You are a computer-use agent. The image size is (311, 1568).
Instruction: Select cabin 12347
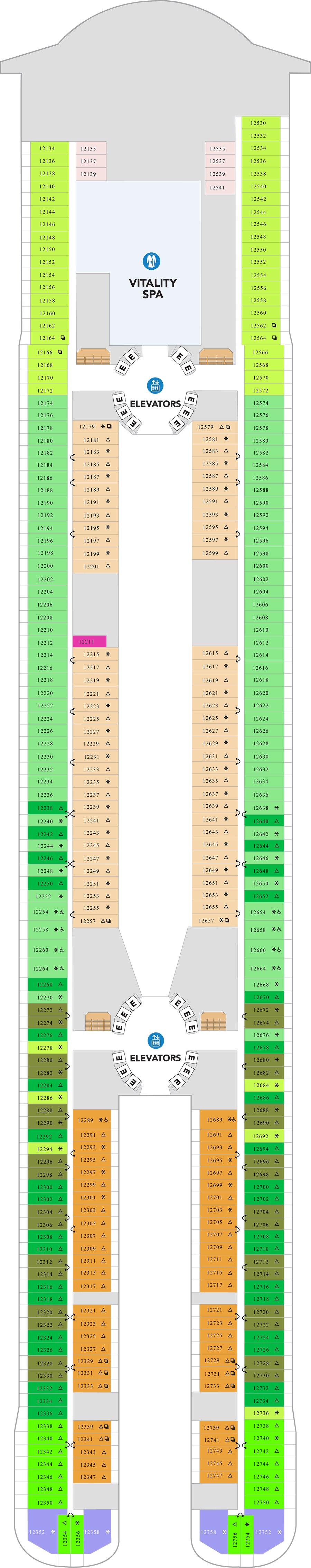(93, 1476)
